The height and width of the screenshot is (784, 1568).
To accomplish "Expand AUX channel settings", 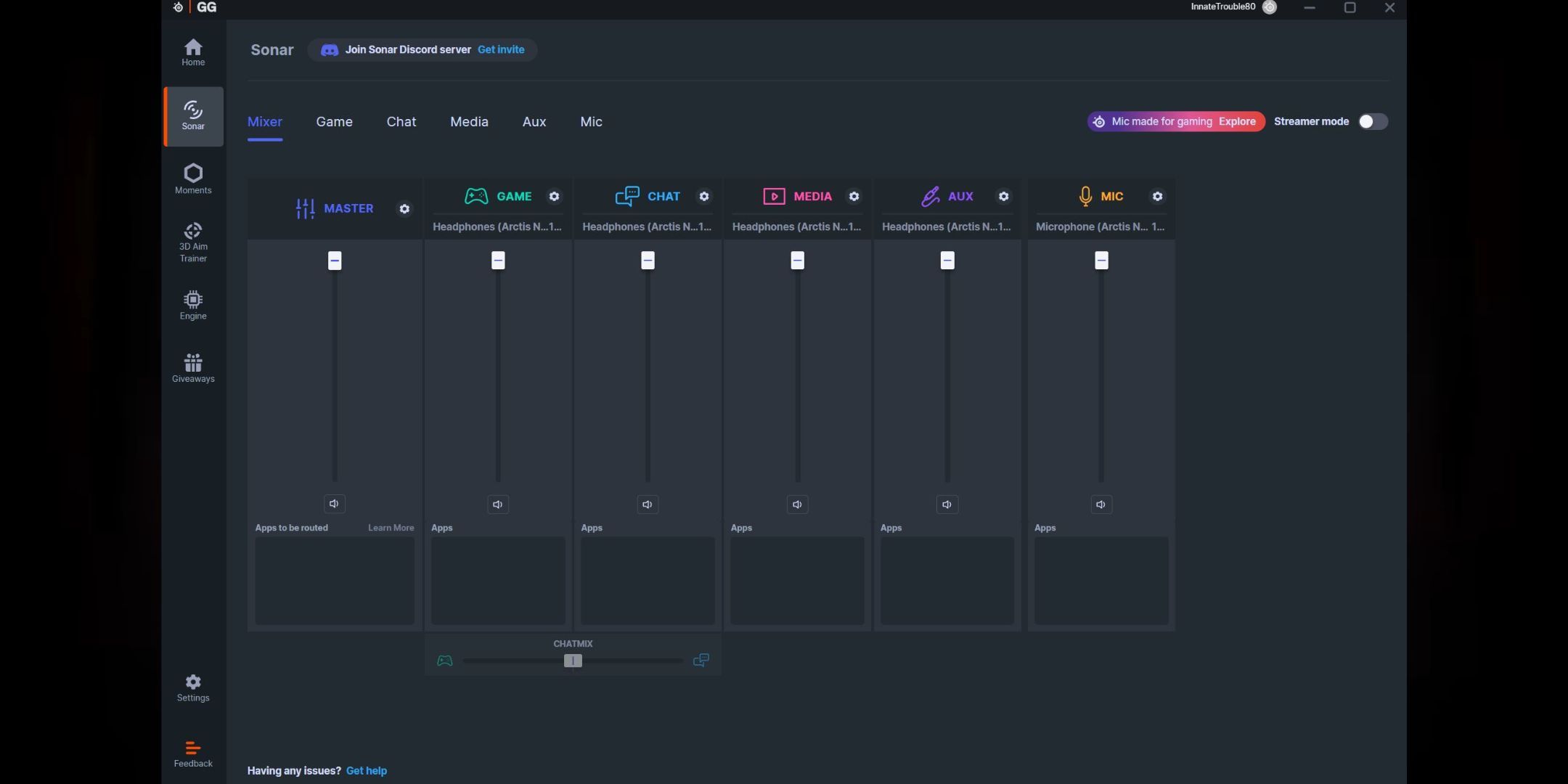I will point(1003,196).
